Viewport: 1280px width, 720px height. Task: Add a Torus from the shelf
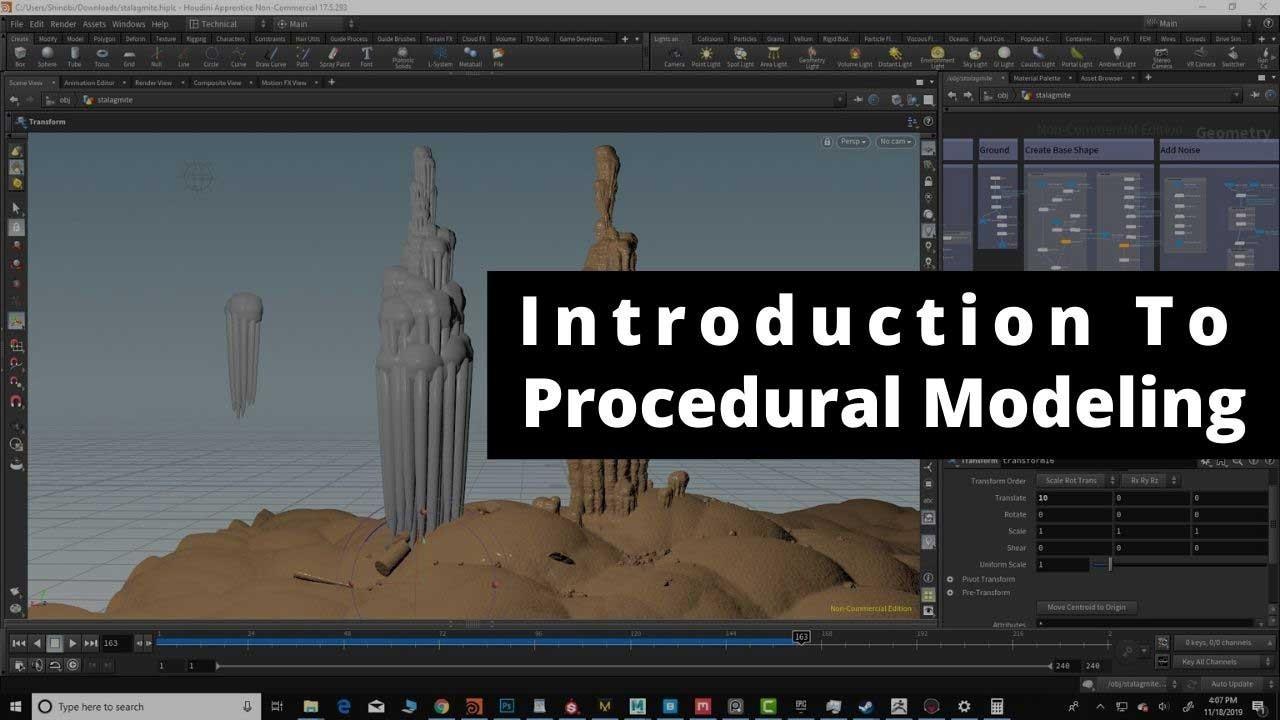point(102,56)
